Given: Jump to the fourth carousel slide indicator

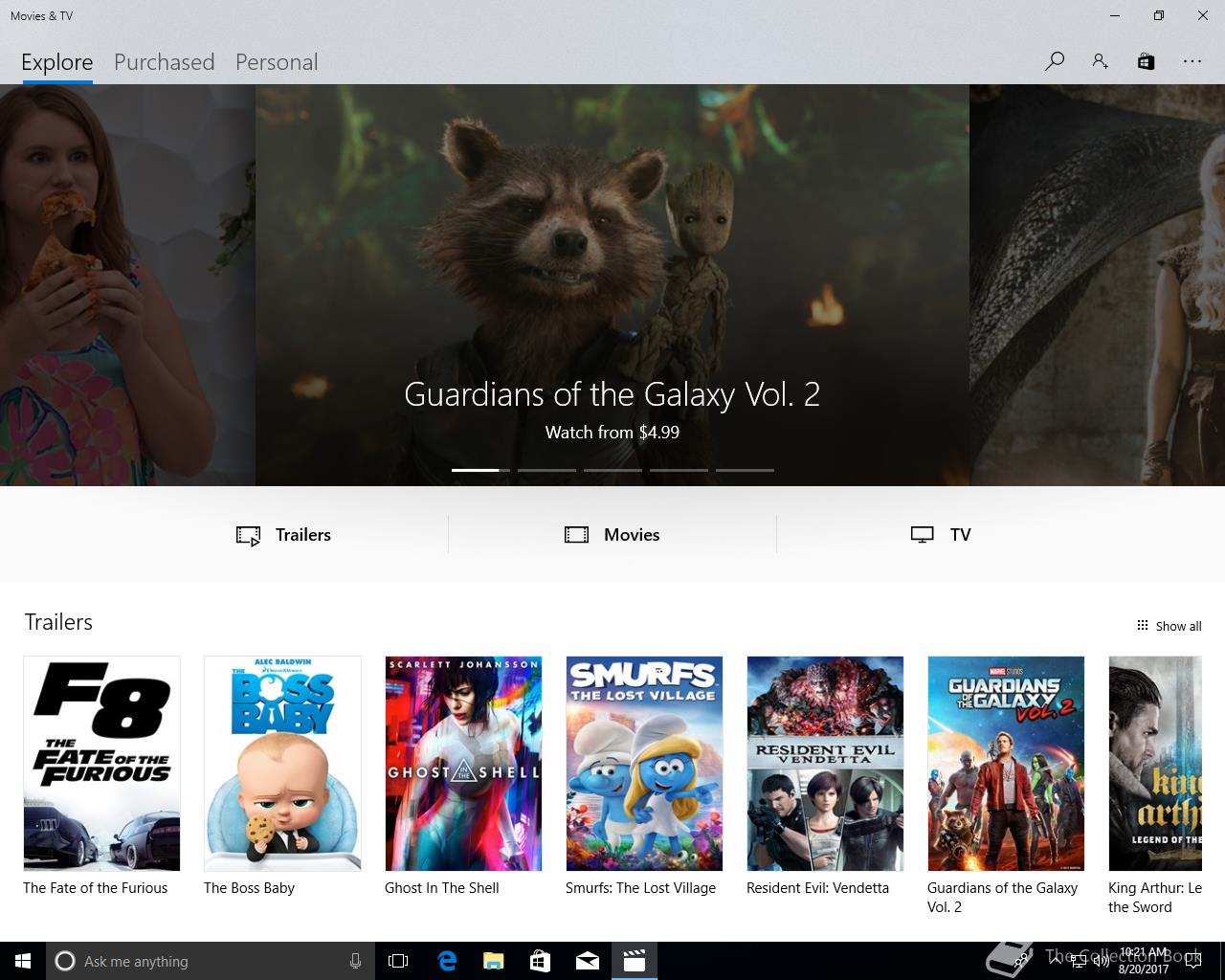Looking at the screenshot, I should [x=679, y=470].
